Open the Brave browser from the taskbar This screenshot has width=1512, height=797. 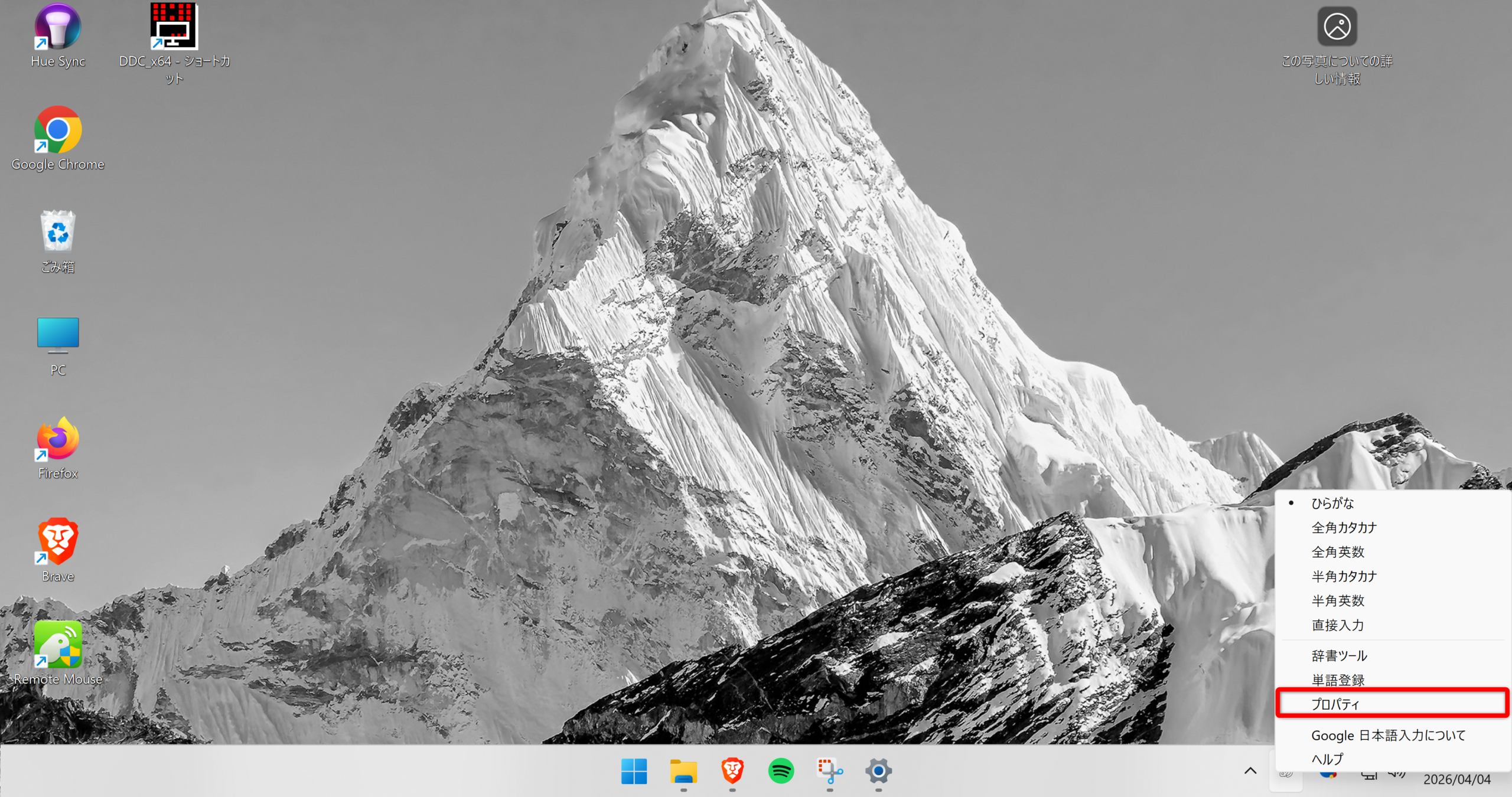click(732, 771)
